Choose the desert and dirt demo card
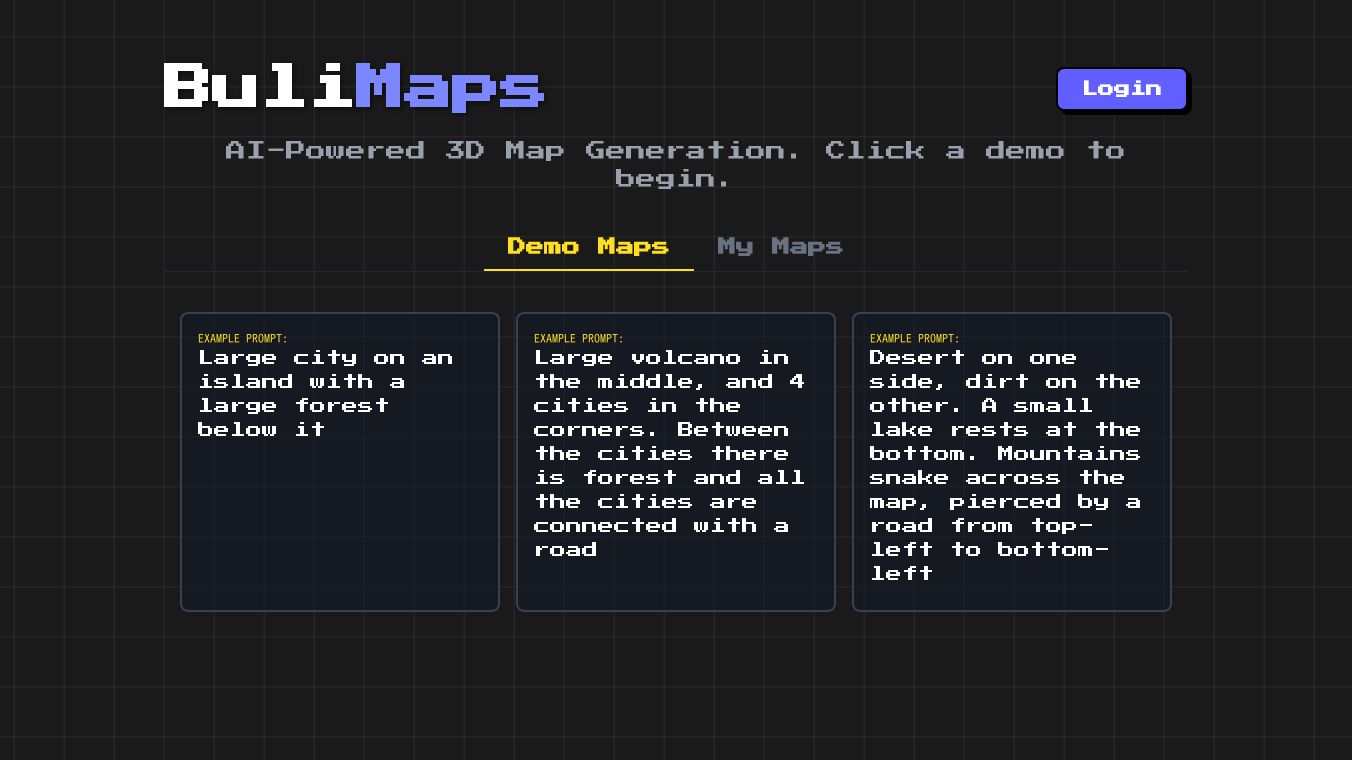1352x760 pixels. click(1012, 462)
